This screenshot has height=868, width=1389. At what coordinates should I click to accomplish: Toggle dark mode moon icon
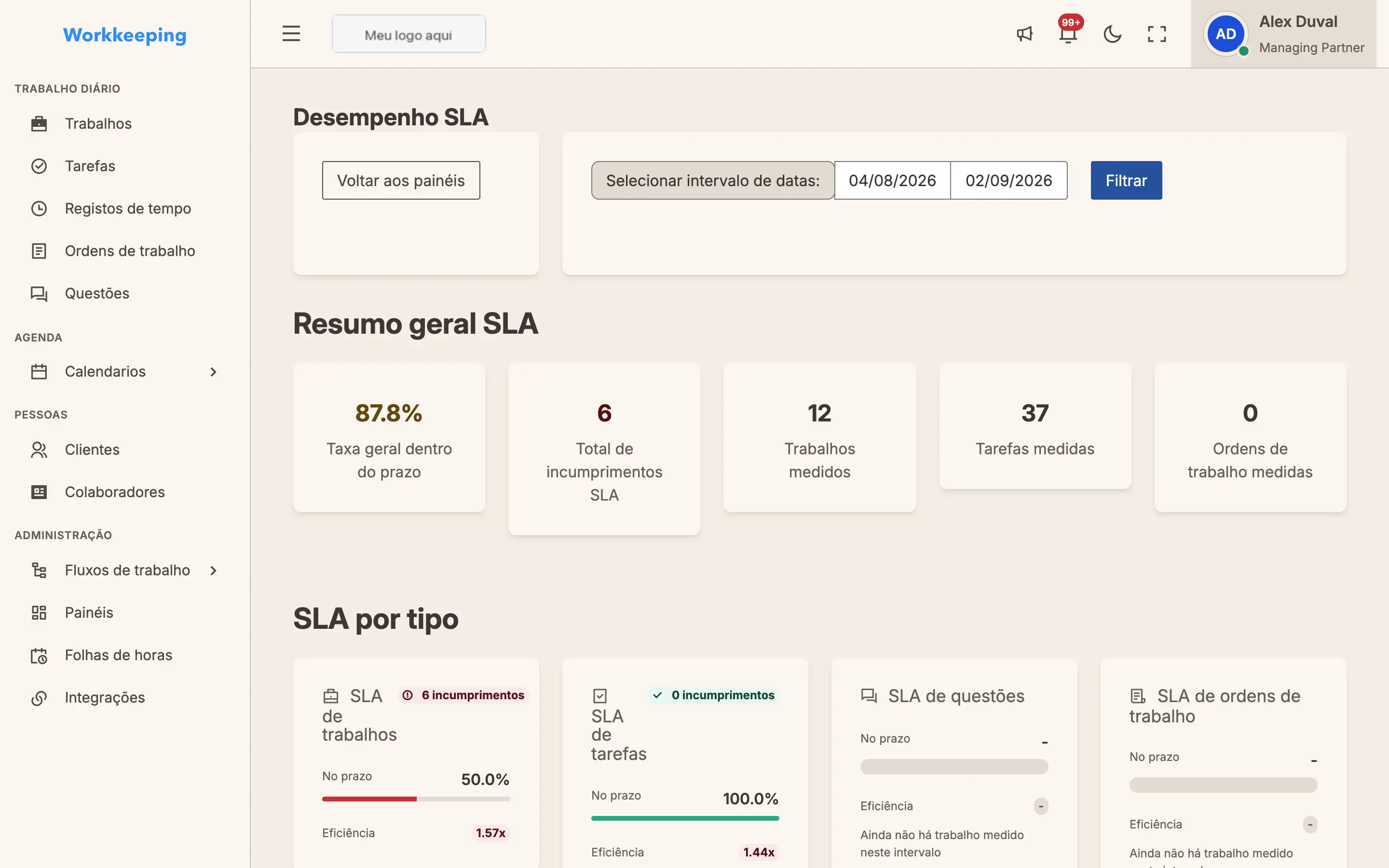pos(1112,34)
